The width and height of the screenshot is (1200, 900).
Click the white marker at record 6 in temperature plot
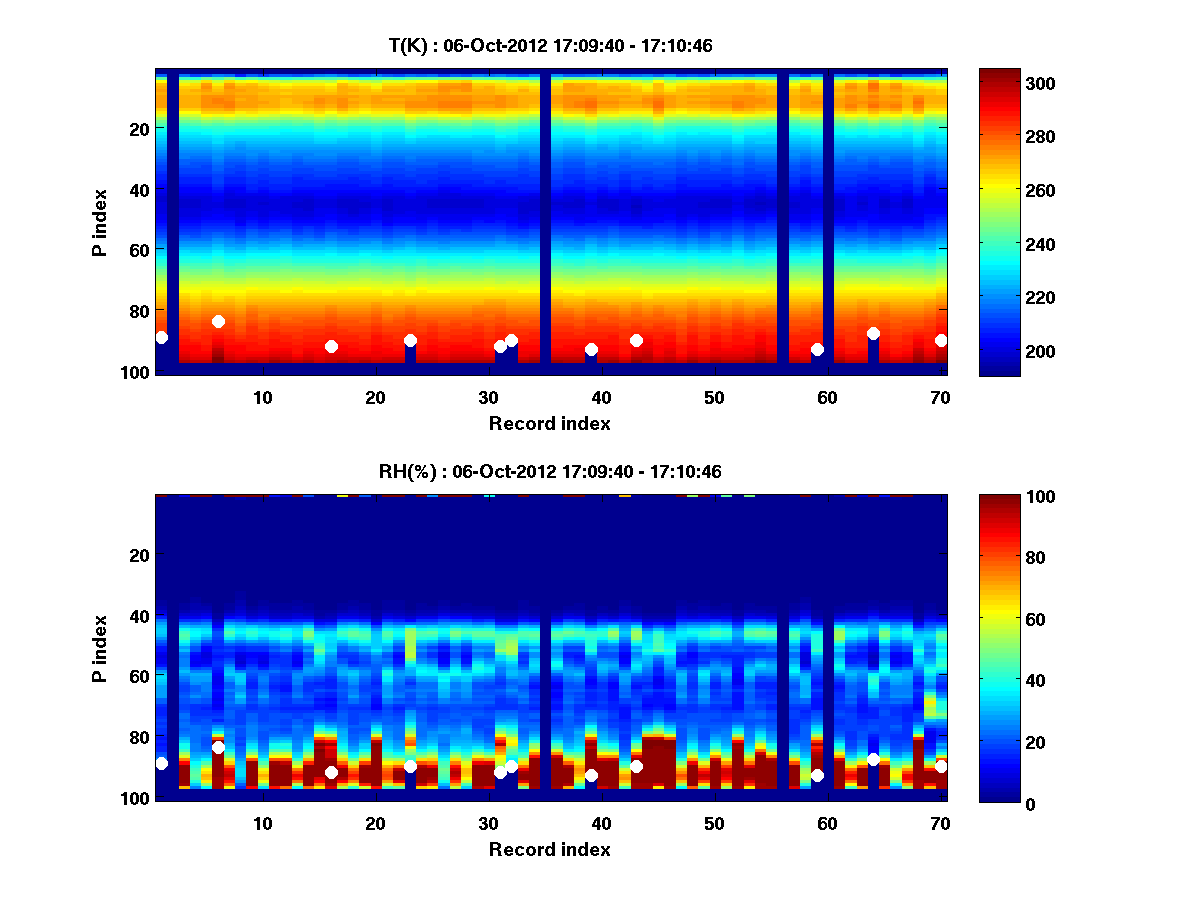coord(218,321)
